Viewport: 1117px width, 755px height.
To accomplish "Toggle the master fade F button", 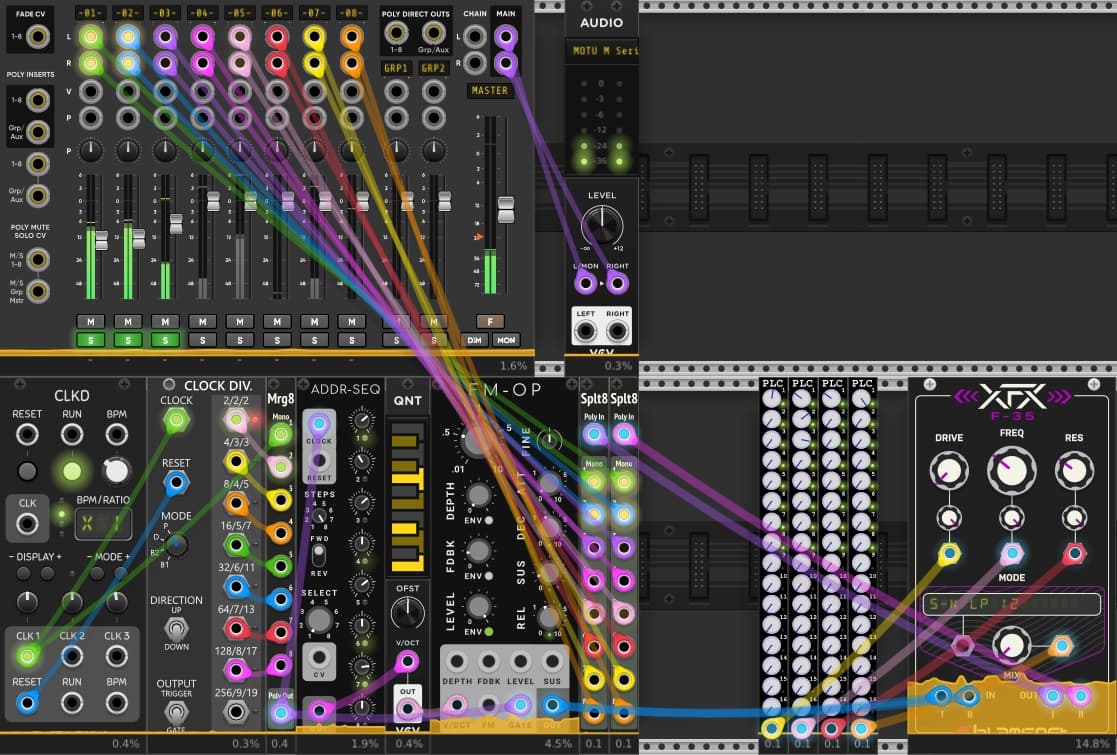I will click(490, 322).
